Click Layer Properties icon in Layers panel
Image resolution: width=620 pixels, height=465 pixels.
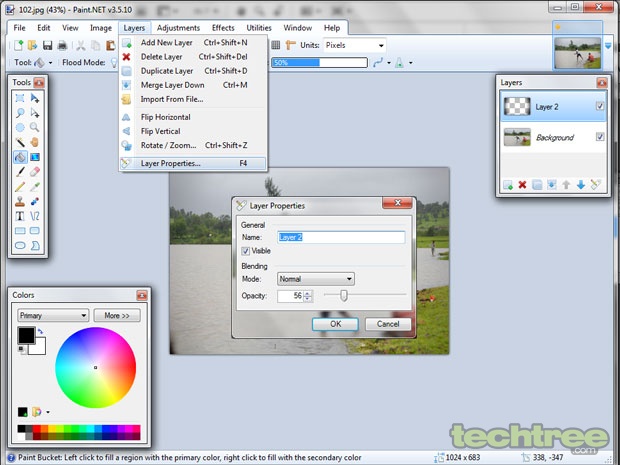[x=595, y=185]
